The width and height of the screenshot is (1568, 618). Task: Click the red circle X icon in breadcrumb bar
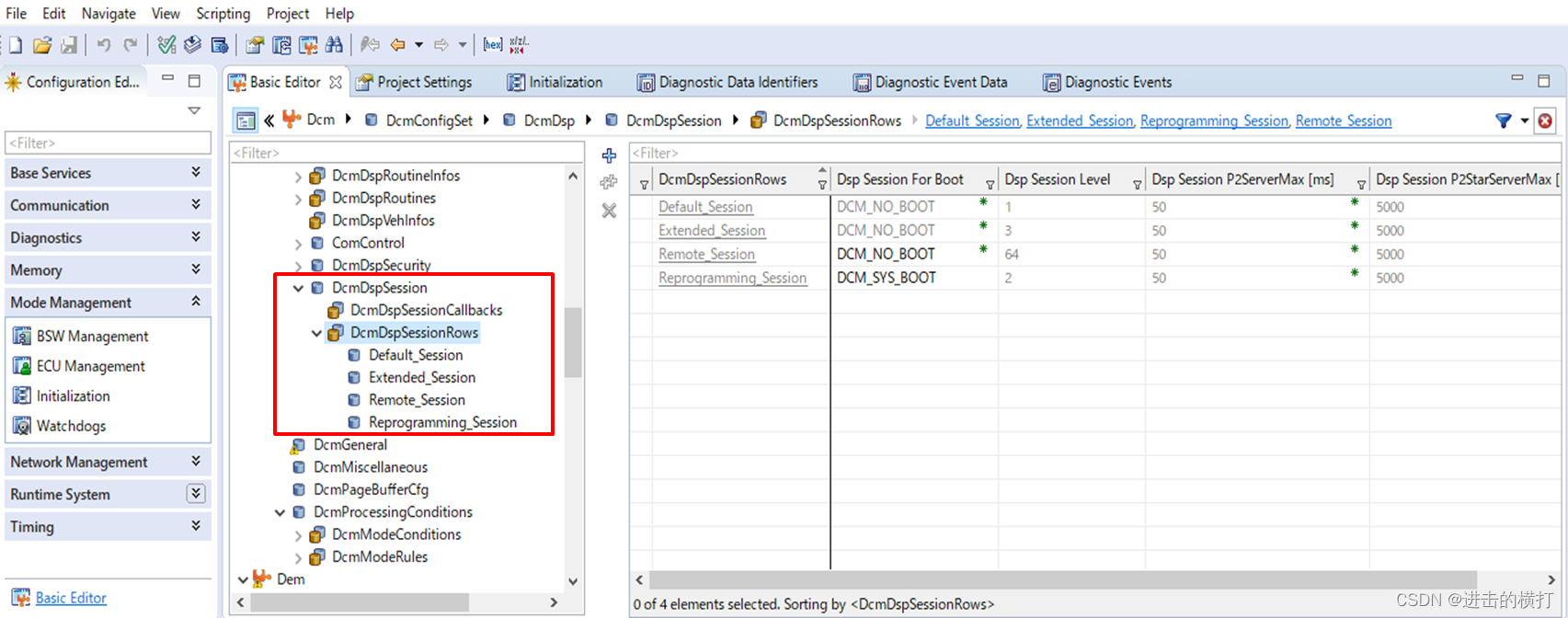(1545, 120)
